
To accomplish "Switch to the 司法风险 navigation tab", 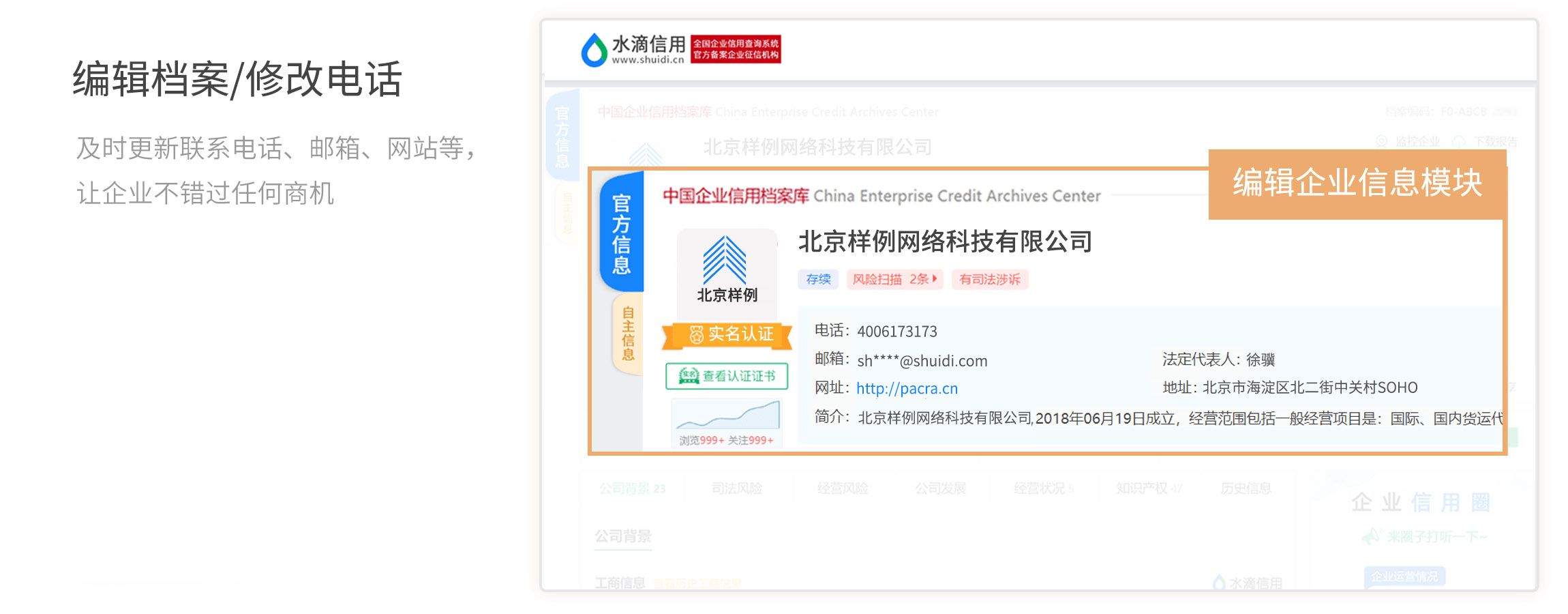I will (737, 488).
